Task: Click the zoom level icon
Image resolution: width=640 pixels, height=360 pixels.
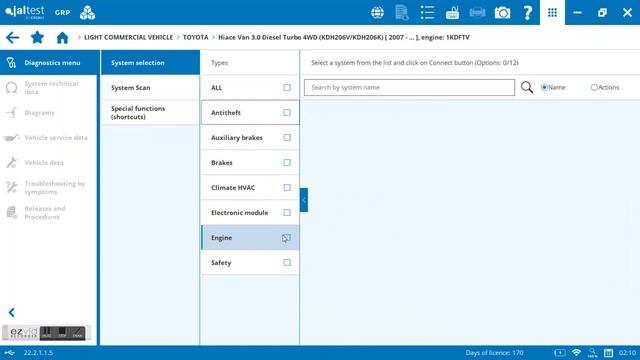Action: point(592,353)
